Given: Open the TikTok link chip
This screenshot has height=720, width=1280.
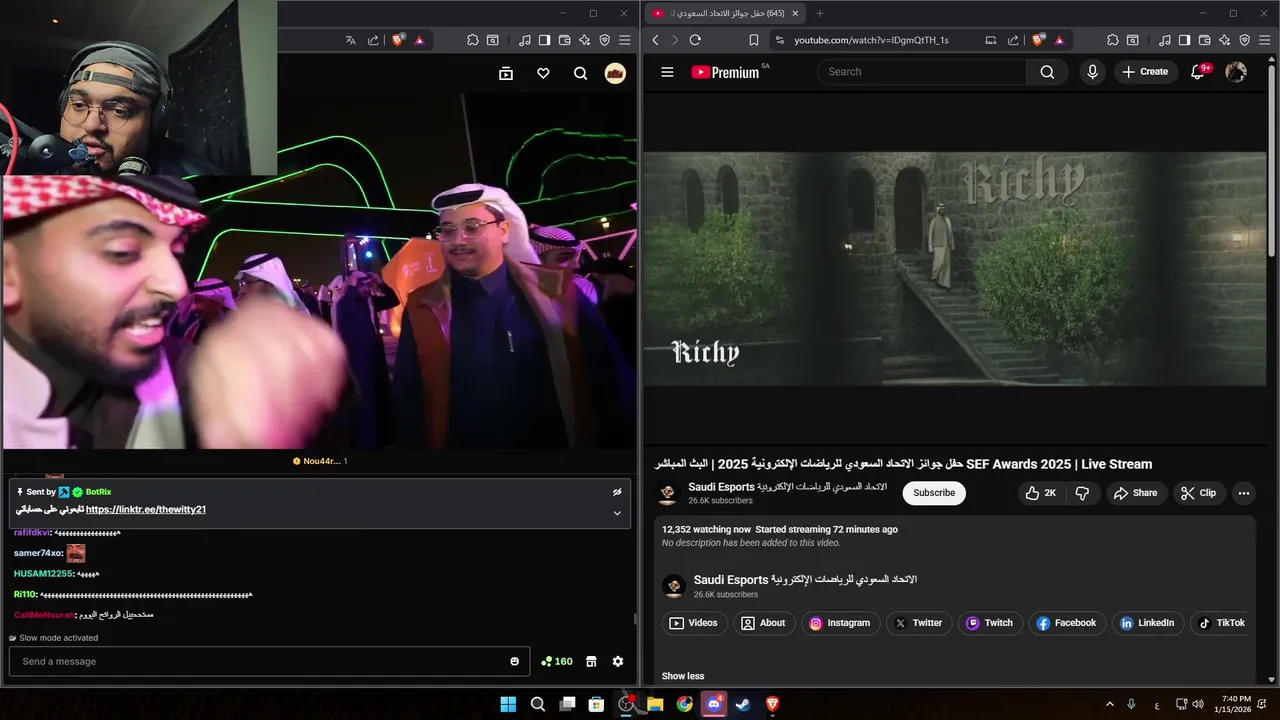Looking at the screenshot, I should point(1220,623).
